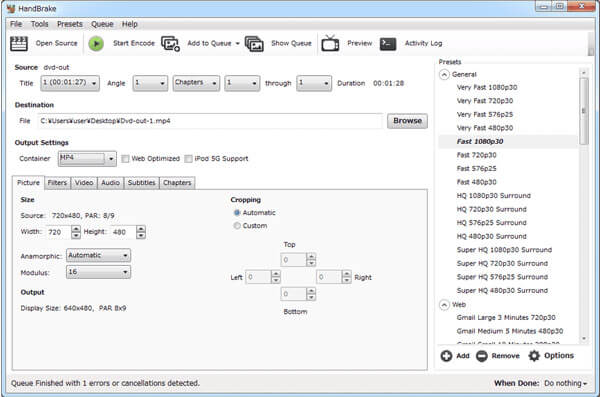Switch to the Subtitles tab
The image size is (600, 397).
click(x=142, y=183)
